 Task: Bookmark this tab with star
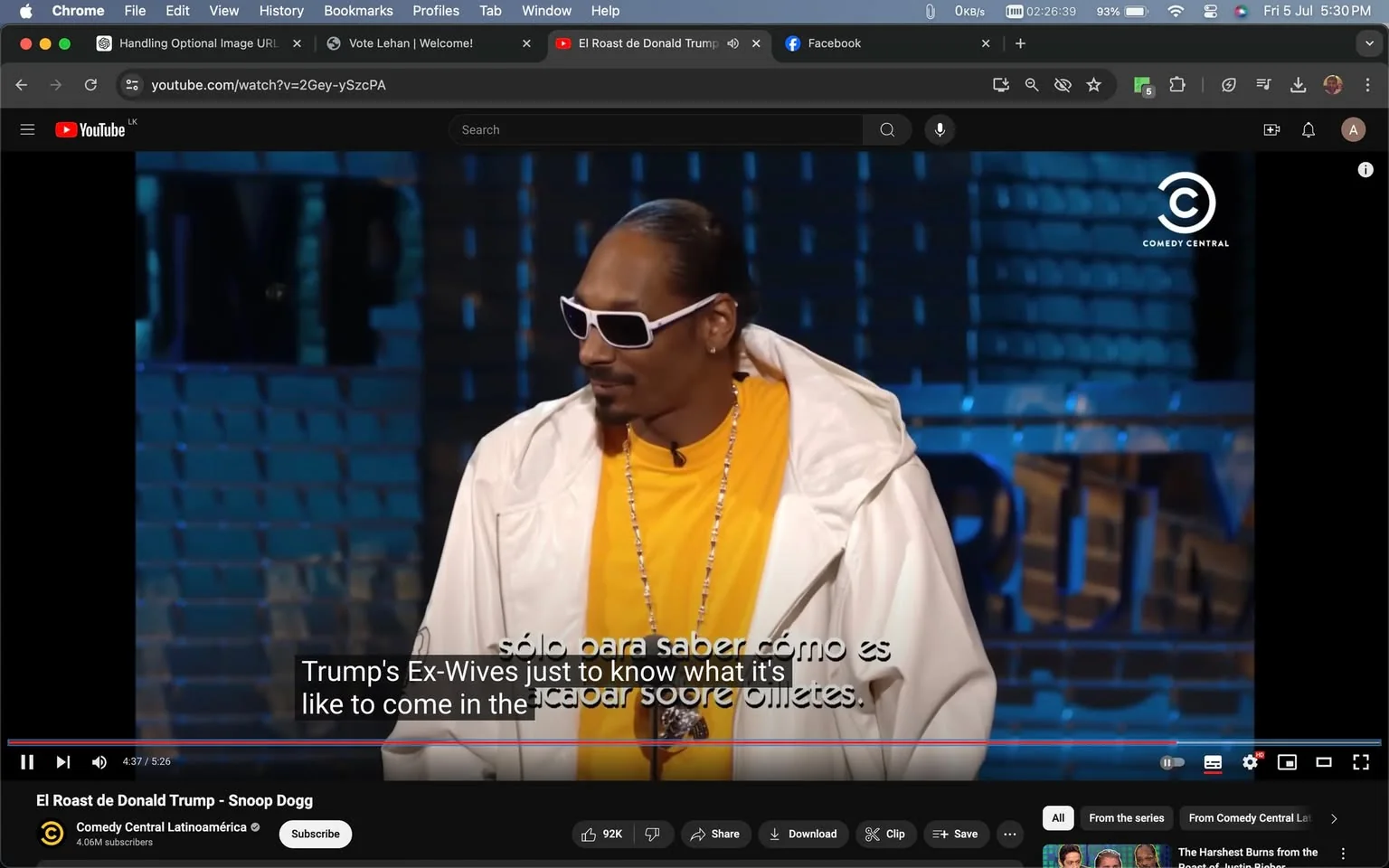(1094, 84)
